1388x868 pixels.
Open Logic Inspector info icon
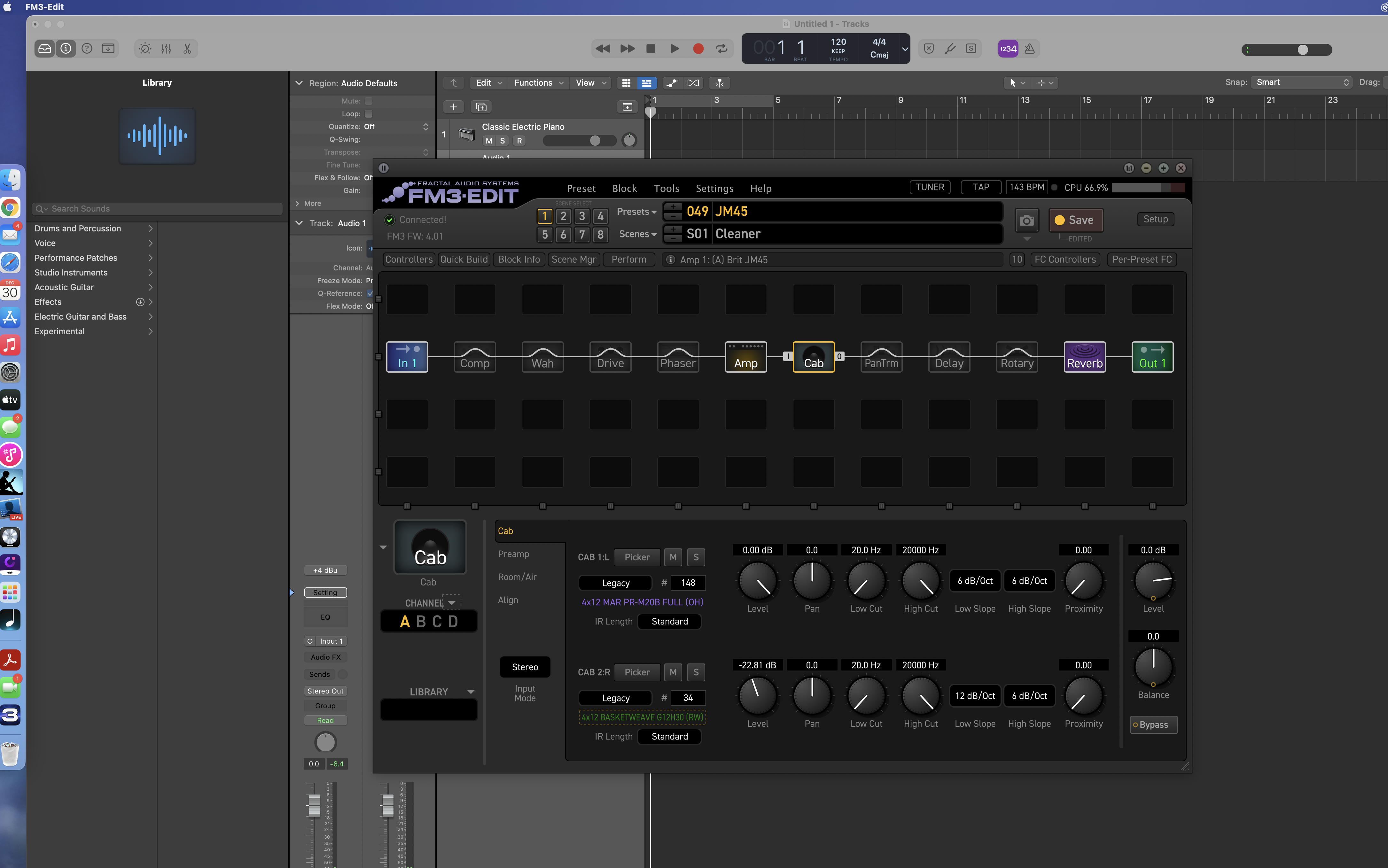(x=66, y=49)
